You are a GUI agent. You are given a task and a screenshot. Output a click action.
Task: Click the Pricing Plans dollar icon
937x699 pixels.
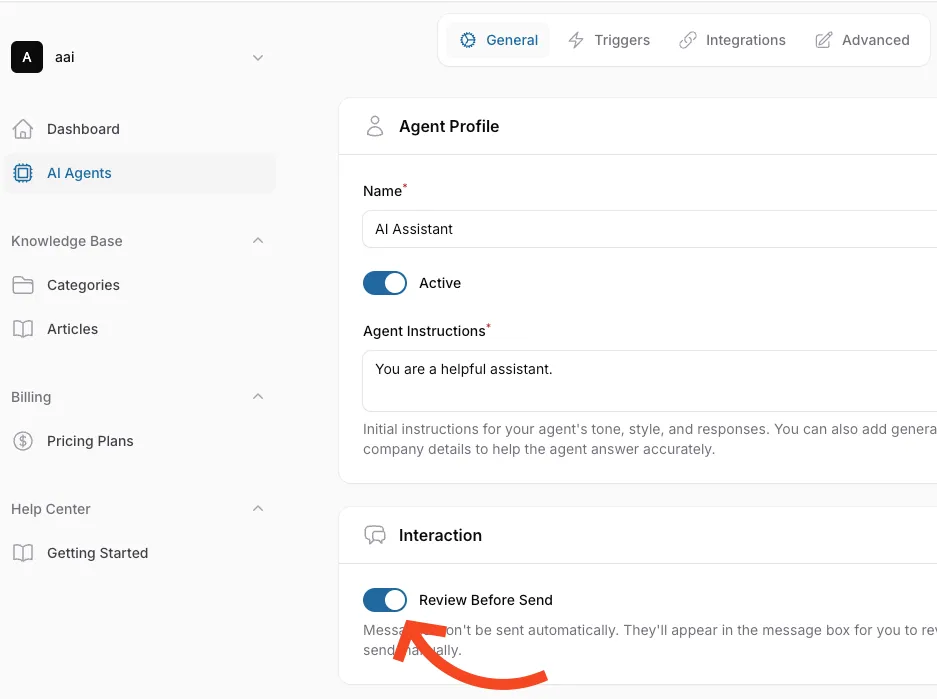(22, 441)
